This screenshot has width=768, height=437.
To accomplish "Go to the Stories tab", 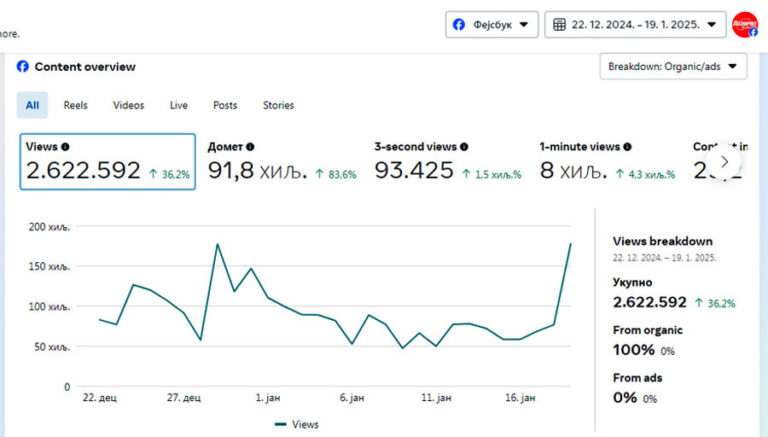I will tap(278, 105).
